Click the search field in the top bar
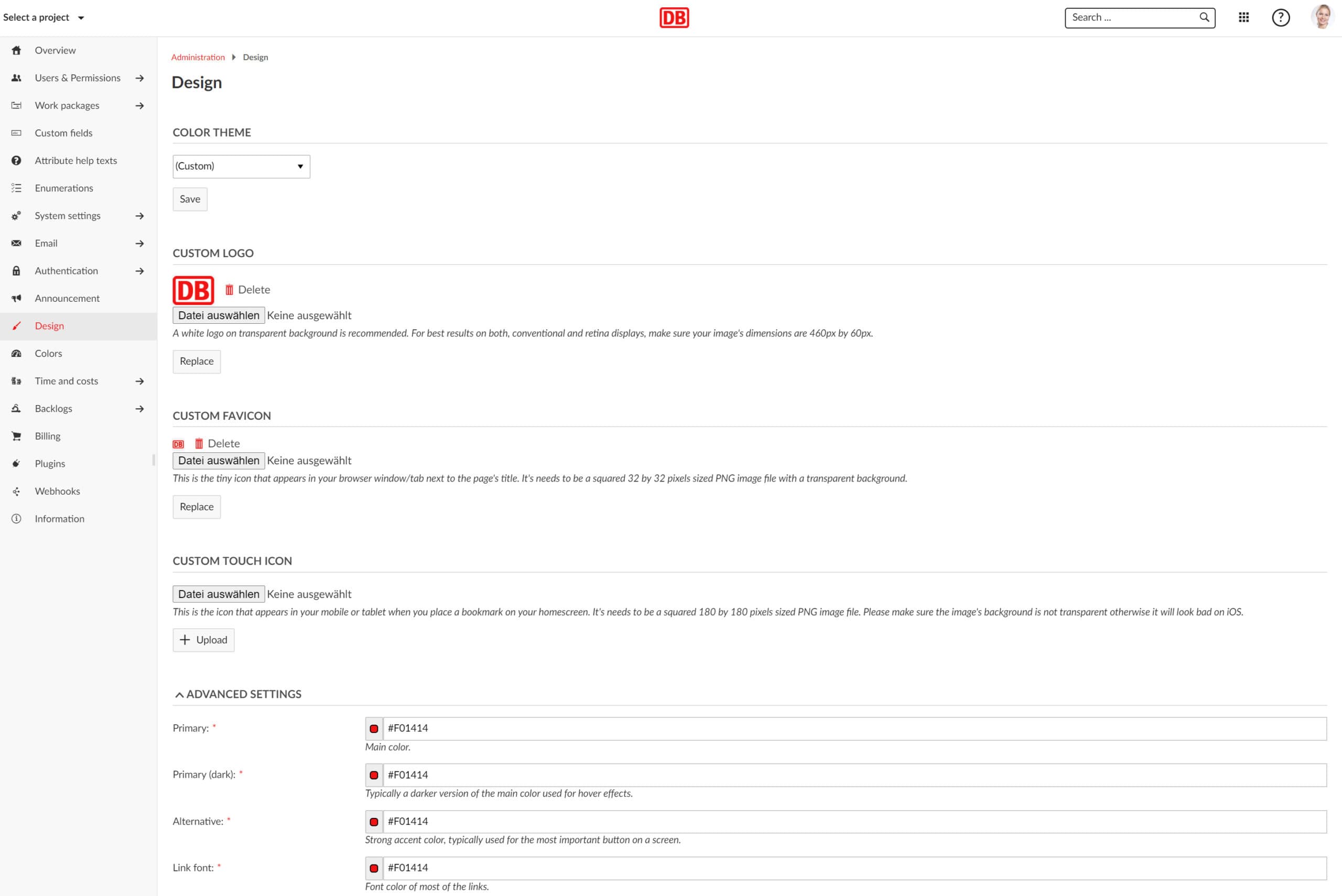This screenshot has width=1342, height=896. pyautogui.click(x=1132, y=17)
